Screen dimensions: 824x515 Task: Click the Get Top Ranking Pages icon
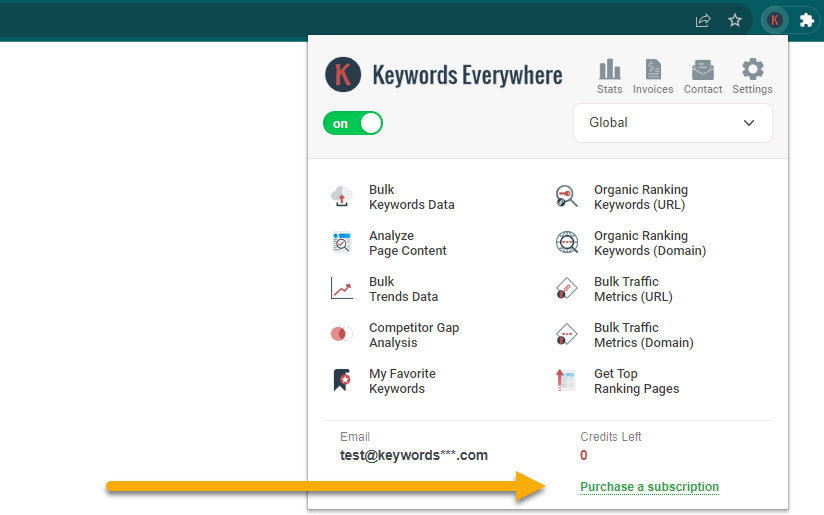click(566, 380)
